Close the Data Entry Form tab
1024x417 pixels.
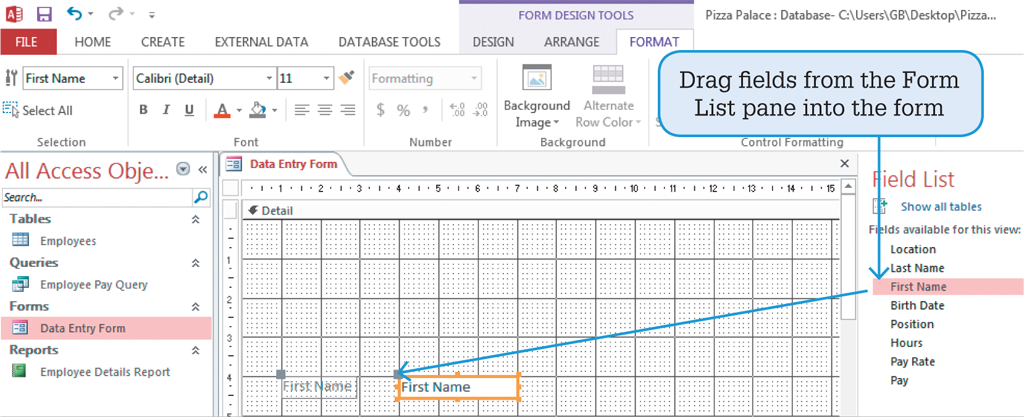(x=844, y=163)
